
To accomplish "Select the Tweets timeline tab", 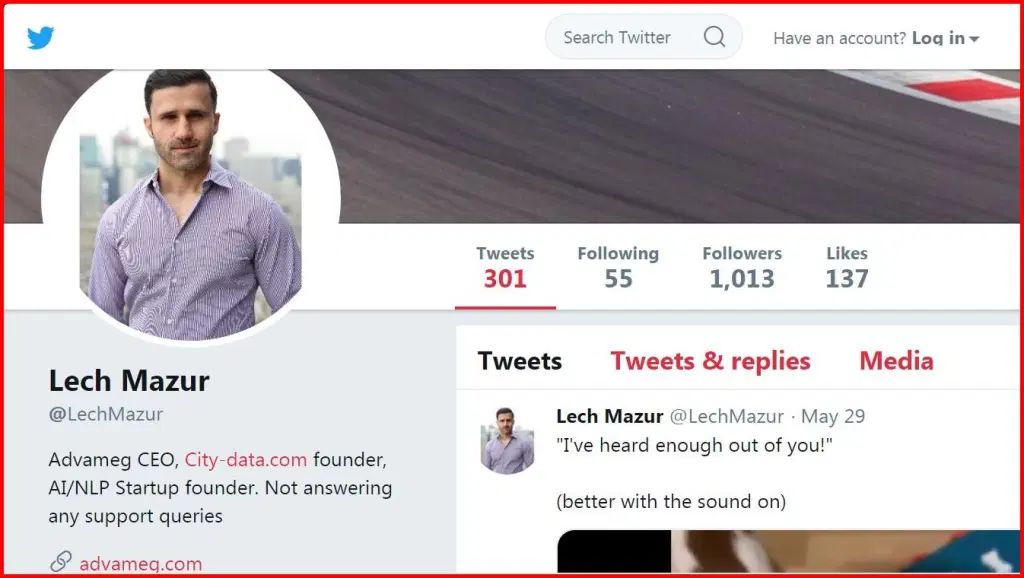I will pyautogui.click(x=519, y=361).
